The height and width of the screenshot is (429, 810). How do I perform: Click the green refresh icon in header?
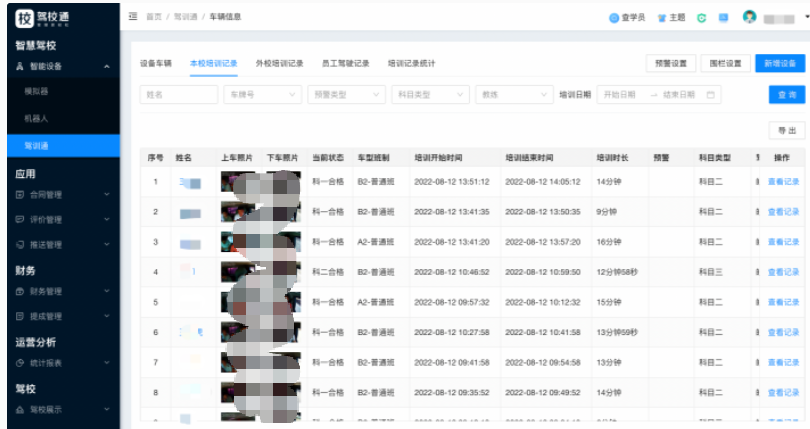coord(702,18)
